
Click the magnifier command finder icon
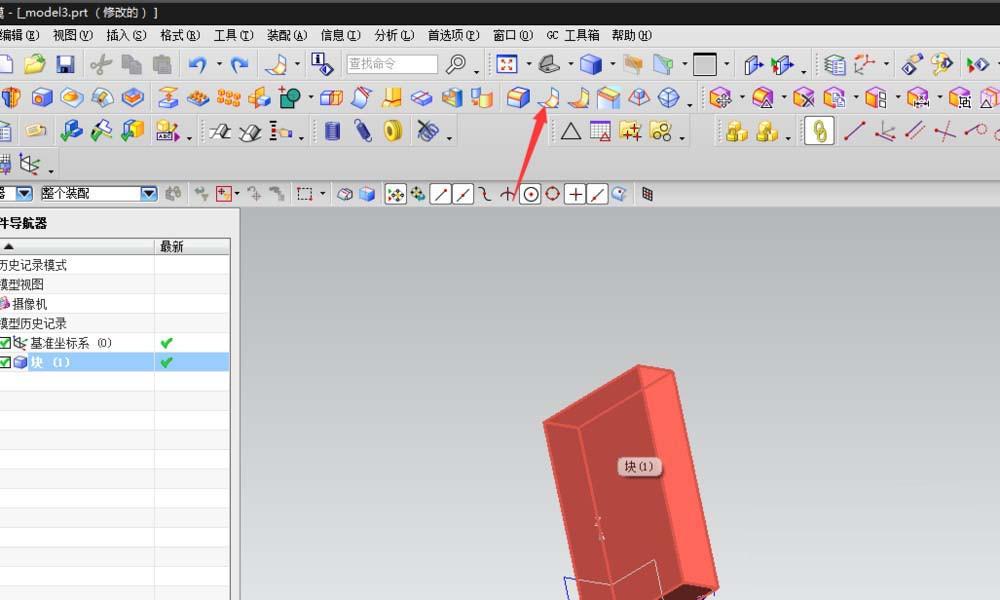coord(456,65)
